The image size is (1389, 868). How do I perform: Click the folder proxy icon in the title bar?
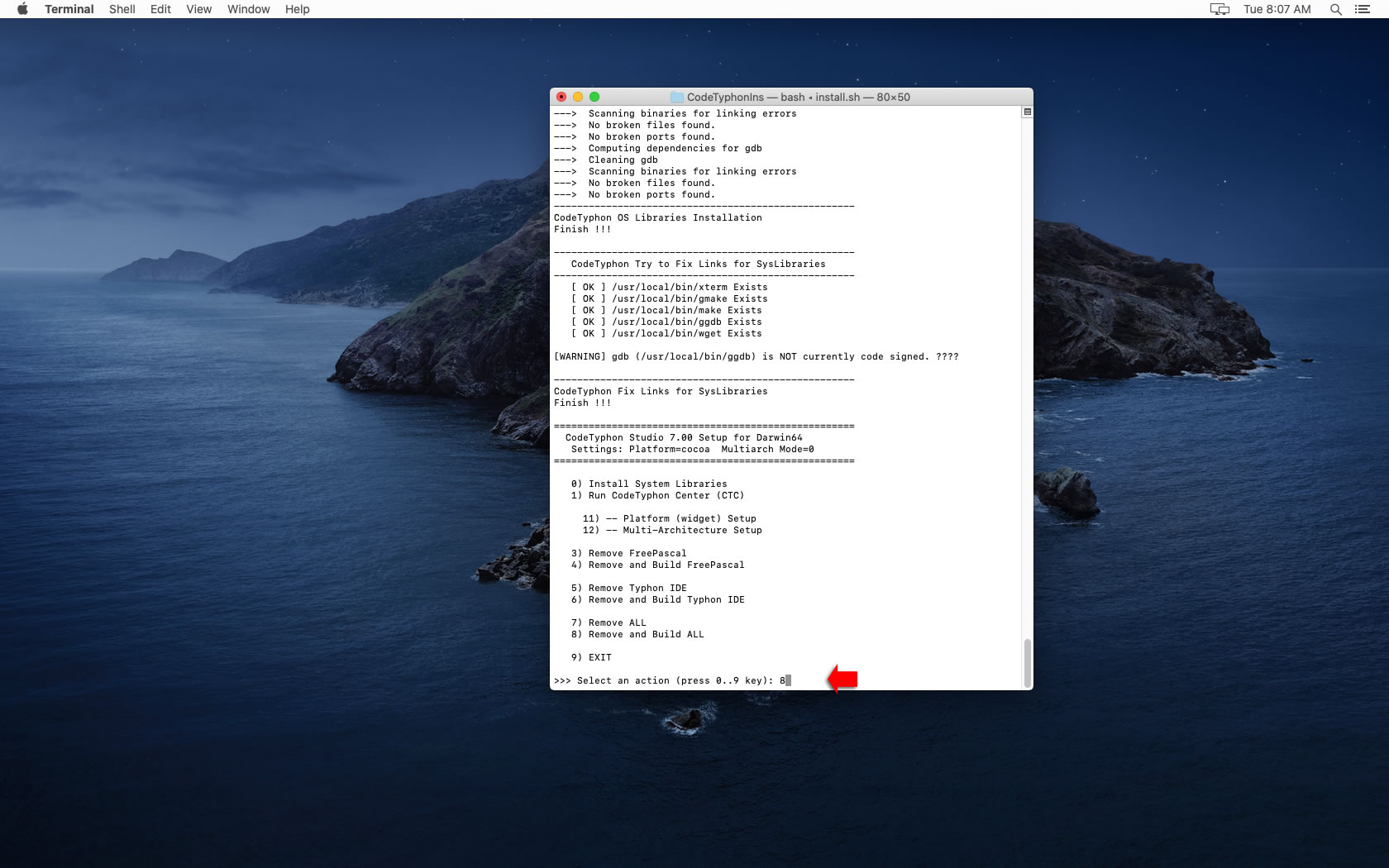[677, 97]
